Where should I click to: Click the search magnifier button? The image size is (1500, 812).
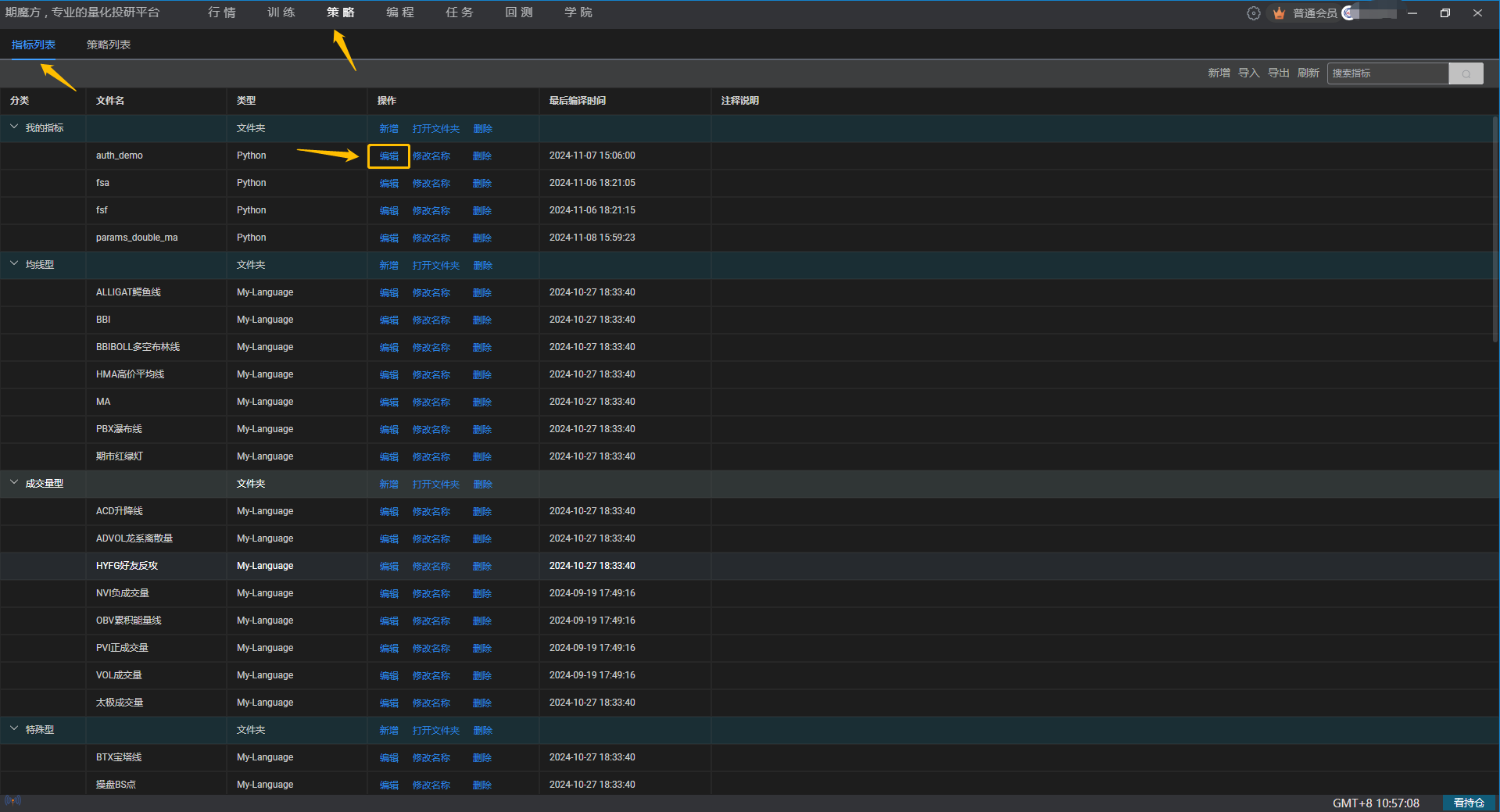tap(1466, 73)
